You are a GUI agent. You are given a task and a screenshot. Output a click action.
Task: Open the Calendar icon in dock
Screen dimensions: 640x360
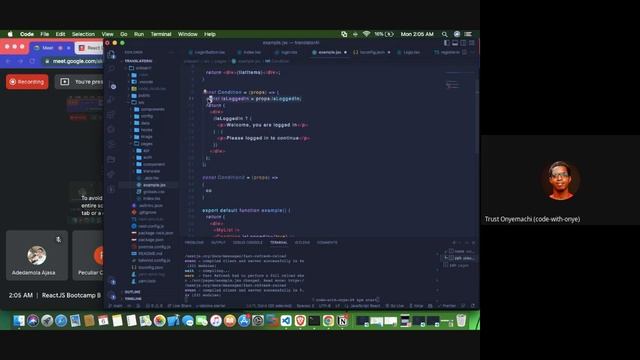pyautogui.click(x=103, y=321)
